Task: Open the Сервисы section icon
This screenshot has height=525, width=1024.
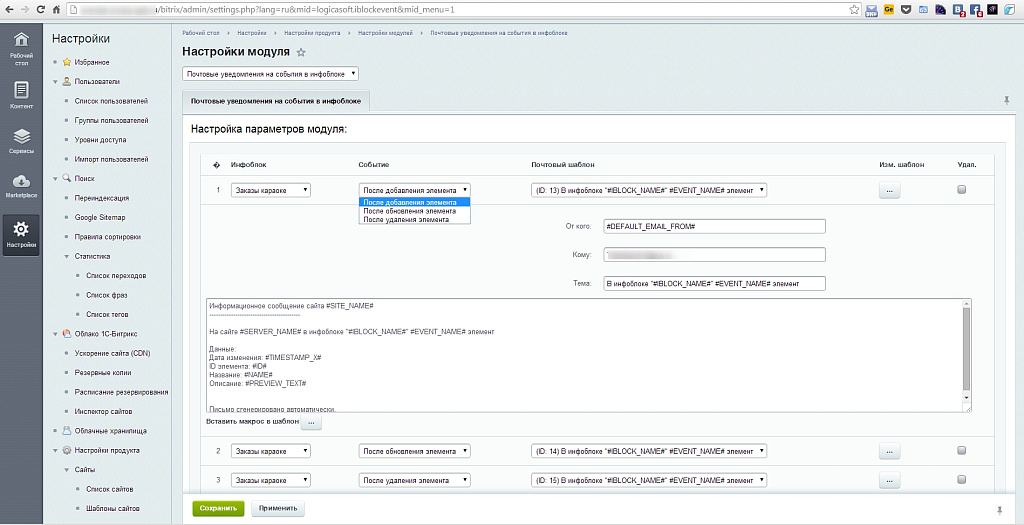Action: click(21, 141)
